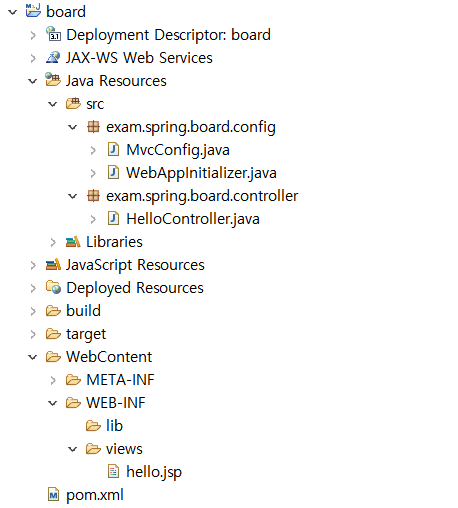The height and width of the screenshot is (508, 458).
Task: Select the Libraries label
Action: click(114, 242)
